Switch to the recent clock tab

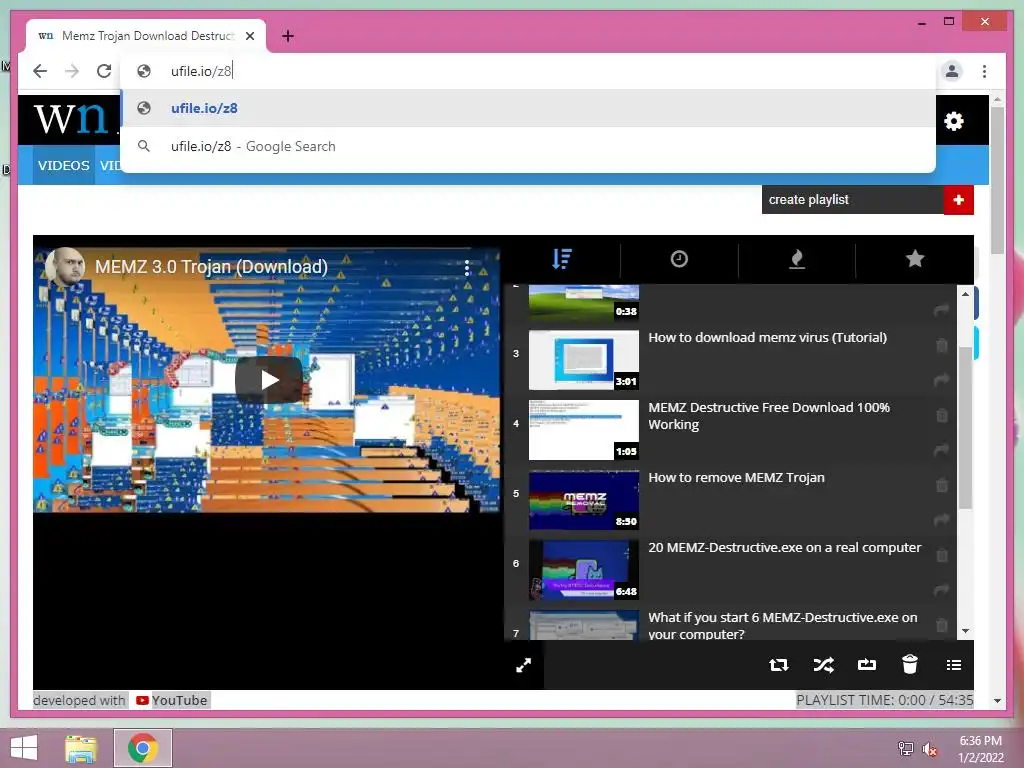(679, 259)
